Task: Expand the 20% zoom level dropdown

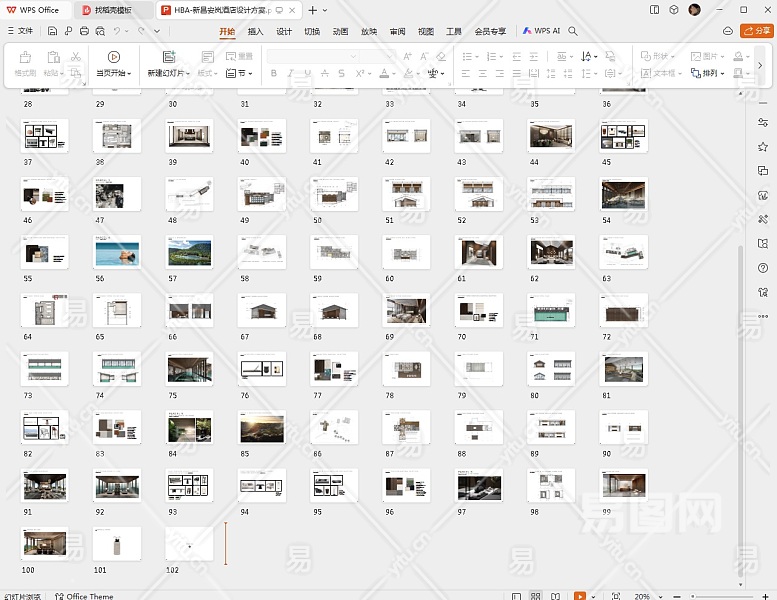Action: pyautogui.click(x=645, y=596)
